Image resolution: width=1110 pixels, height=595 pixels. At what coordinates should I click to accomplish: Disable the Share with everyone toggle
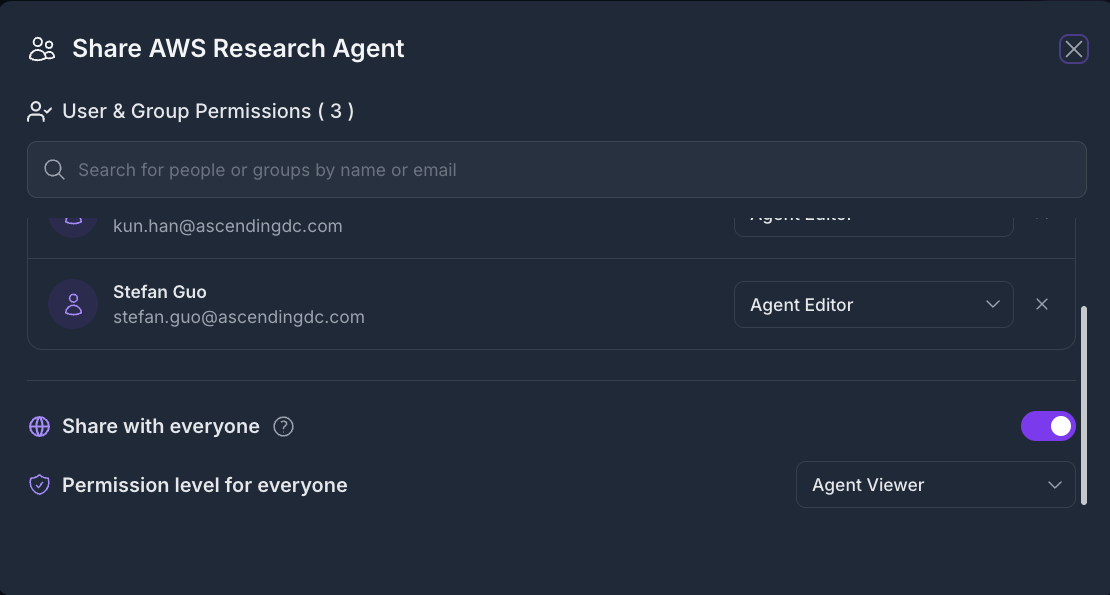click(1047, 426)
